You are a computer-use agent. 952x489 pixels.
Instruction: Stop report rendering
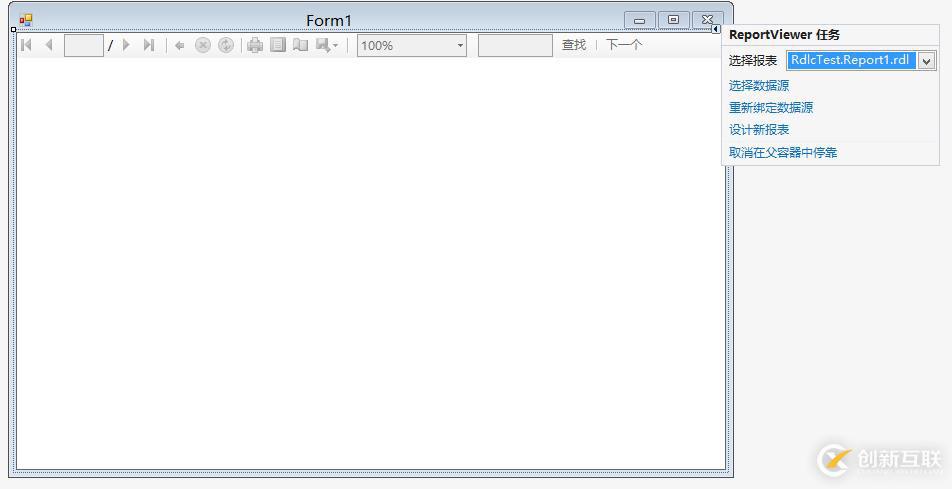203,46
